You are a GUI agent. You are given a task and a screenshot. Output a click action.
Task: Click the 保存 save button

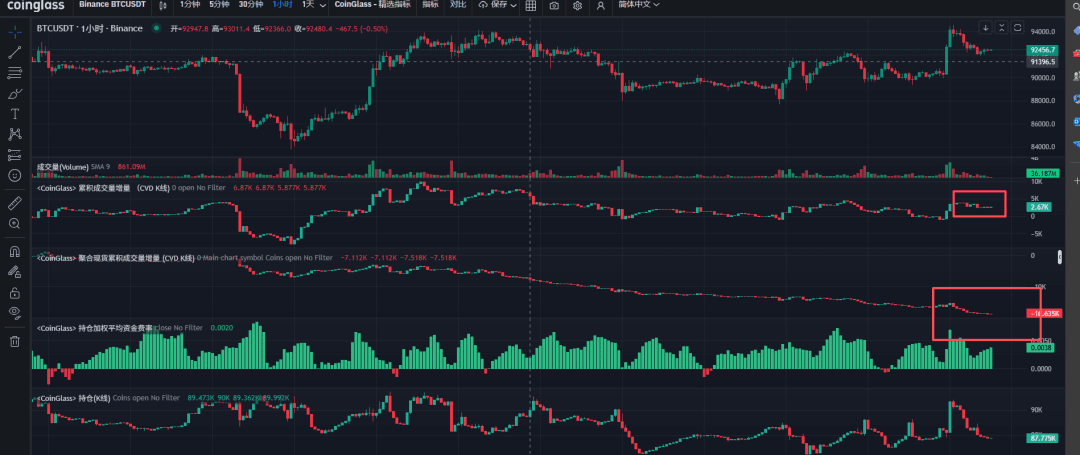click(x=493, y=5)
